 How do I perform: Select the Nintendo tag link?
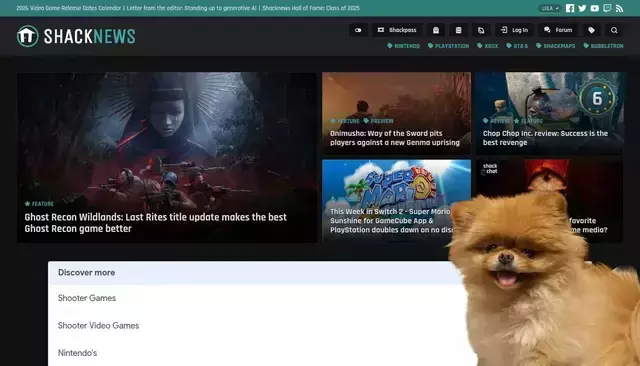click(x=404, y=46)
